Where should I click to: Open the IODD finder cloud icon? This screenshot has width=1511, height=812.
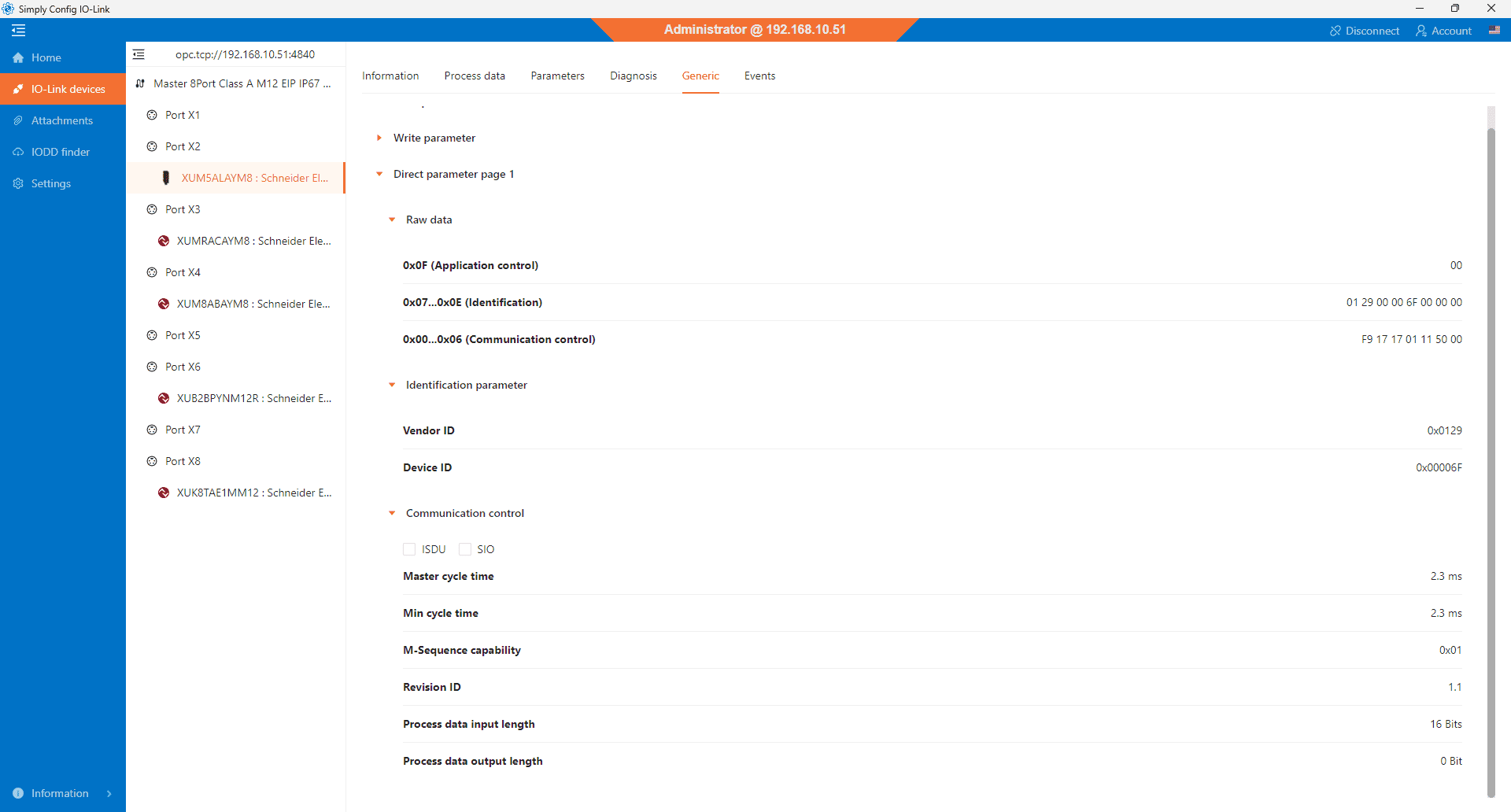18,152
